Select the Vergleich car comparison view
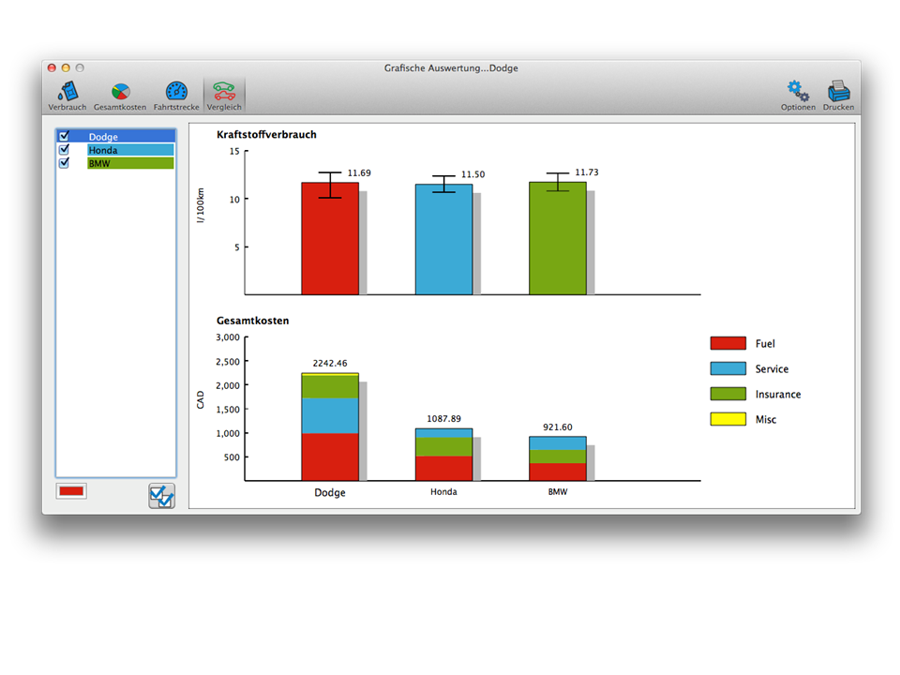The height and width of the screenshot is (675, 900). pyautogui.click(x=224, y=94)
